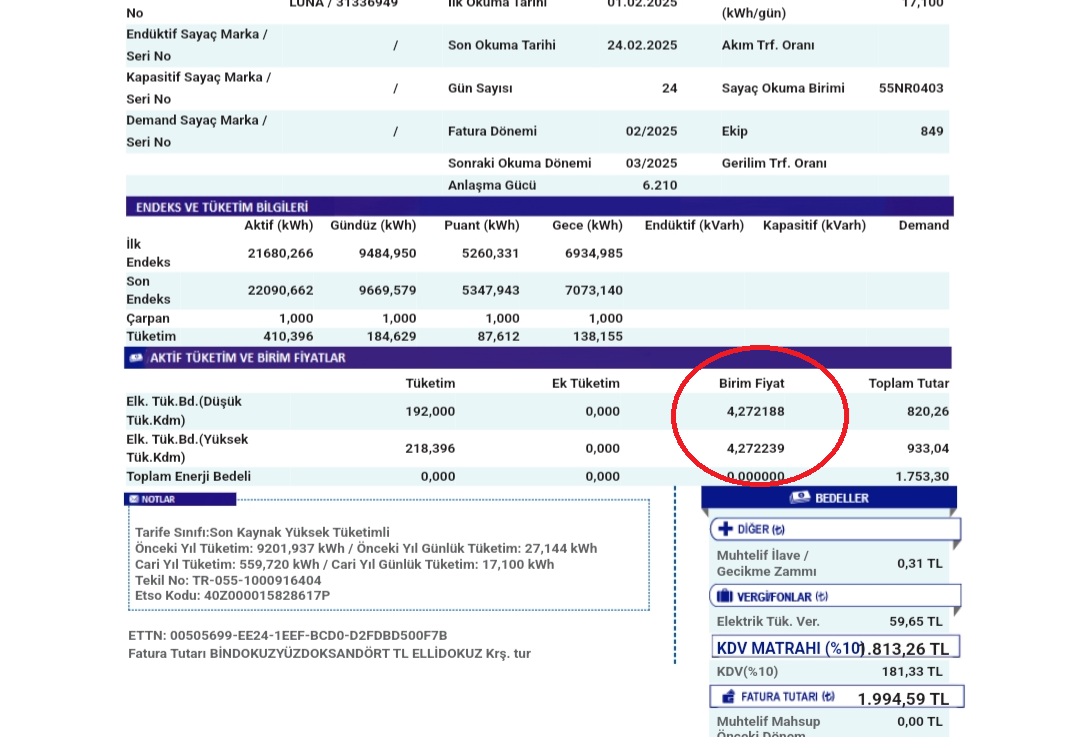The image size is (1080, 750).
Task: Select İlk Endeks Aktif value 21680,266
Action: 280,253
